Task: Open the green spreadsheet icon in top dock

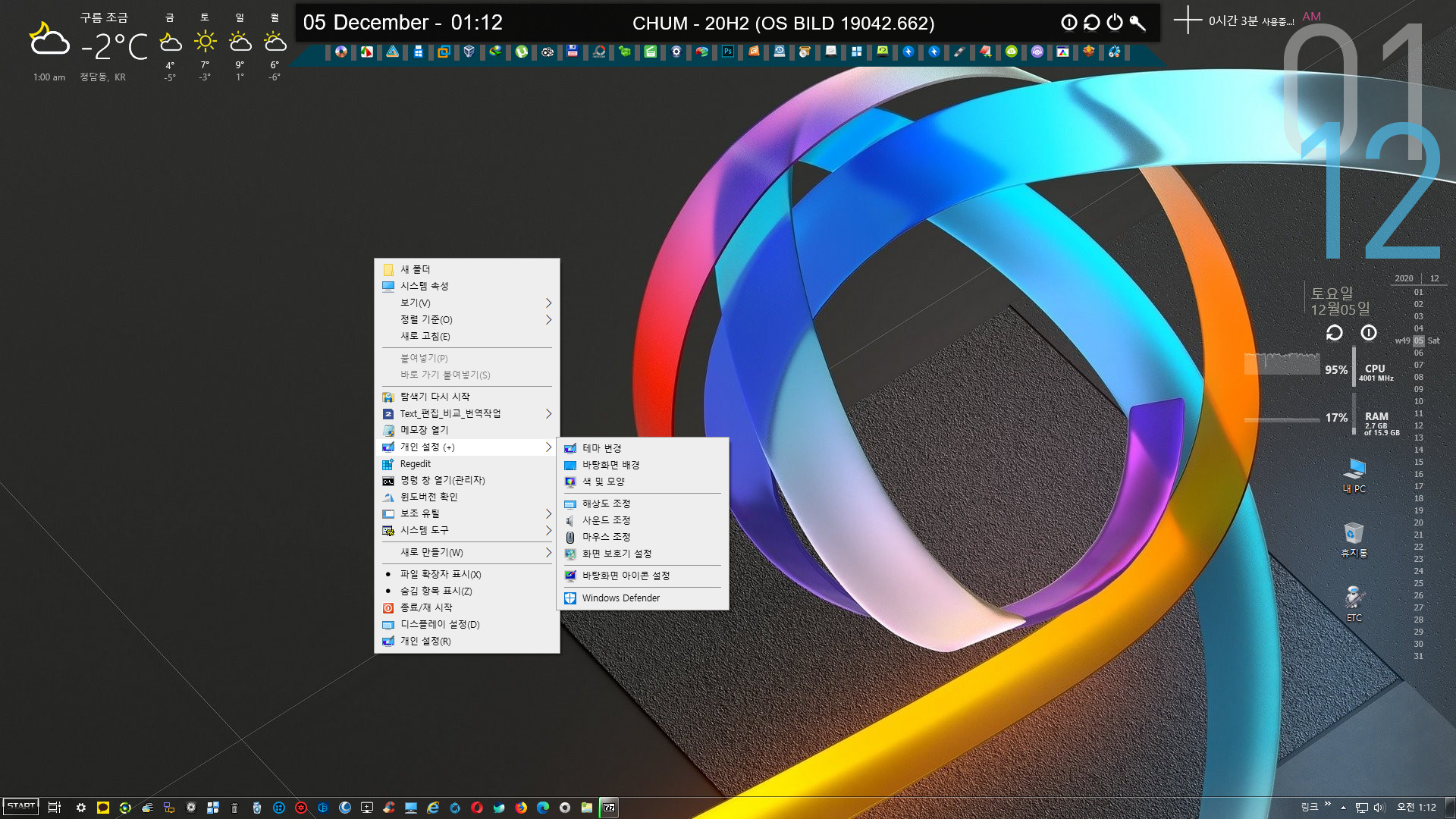Action: (x=651, y=52)
